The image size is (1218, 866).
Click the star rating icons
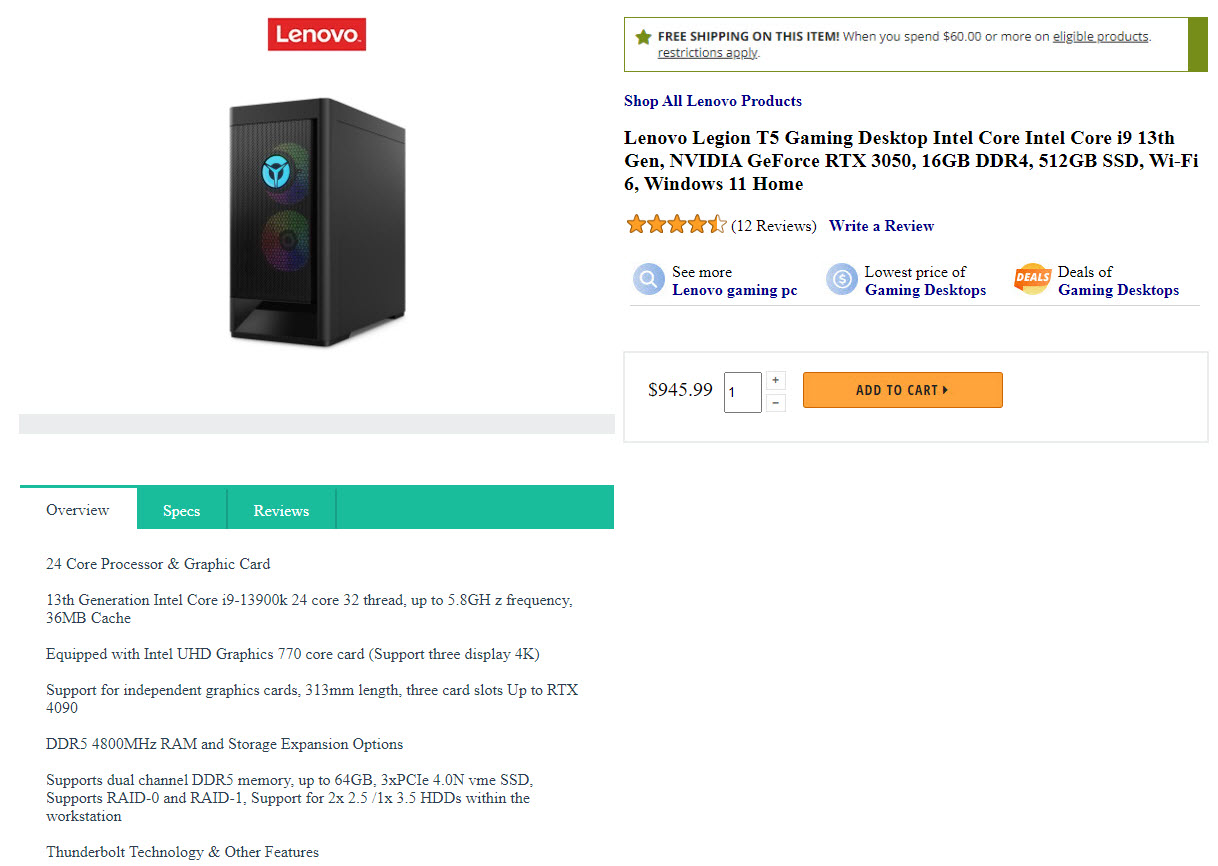click(676, 225)
